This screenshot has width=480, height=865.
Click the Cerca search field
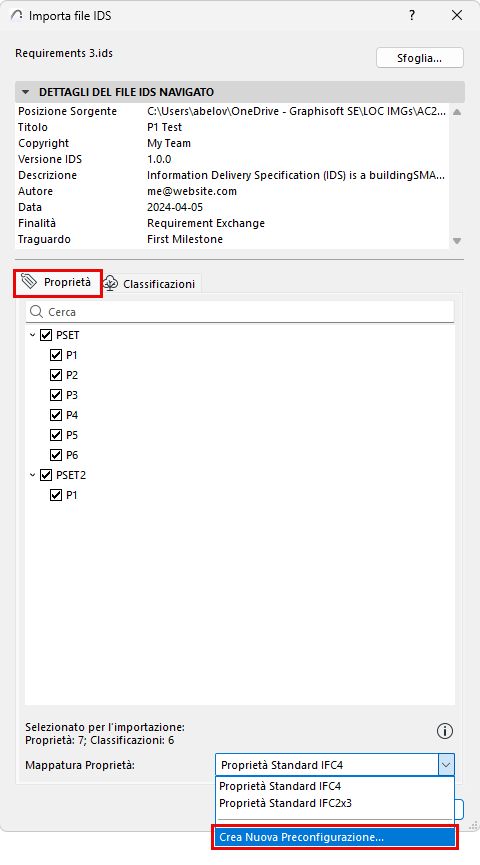pyautogui.click(x=239, y=312)
